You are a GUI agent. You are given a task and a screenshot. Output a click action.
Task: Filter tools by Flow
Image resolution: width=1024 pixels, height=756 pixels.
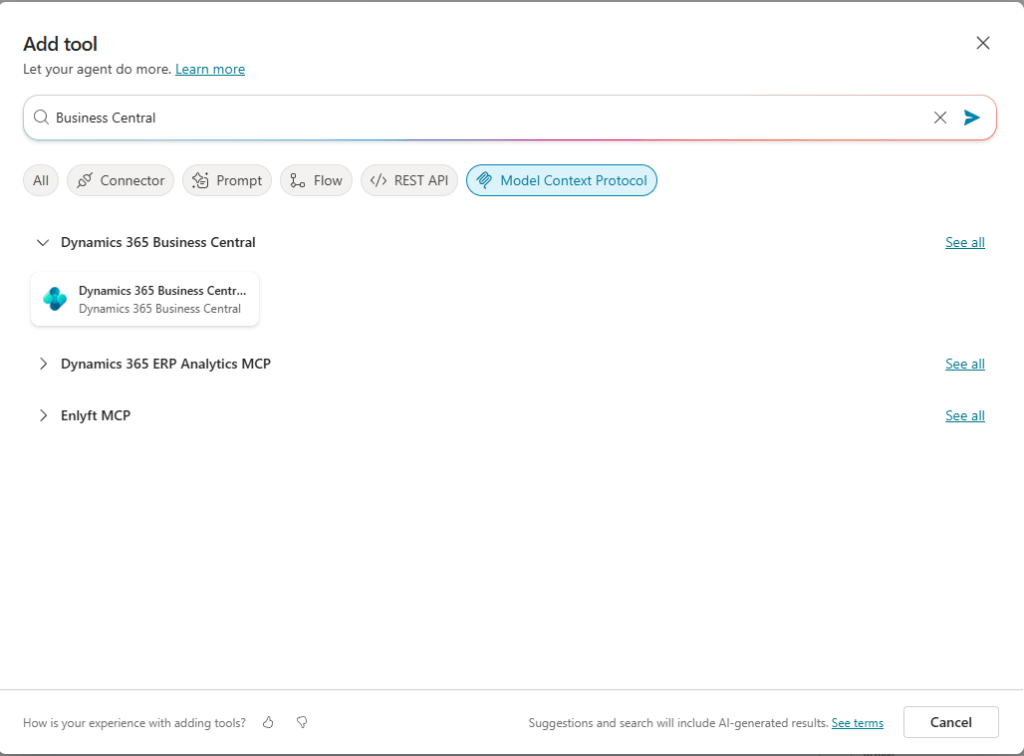(316, 181)
